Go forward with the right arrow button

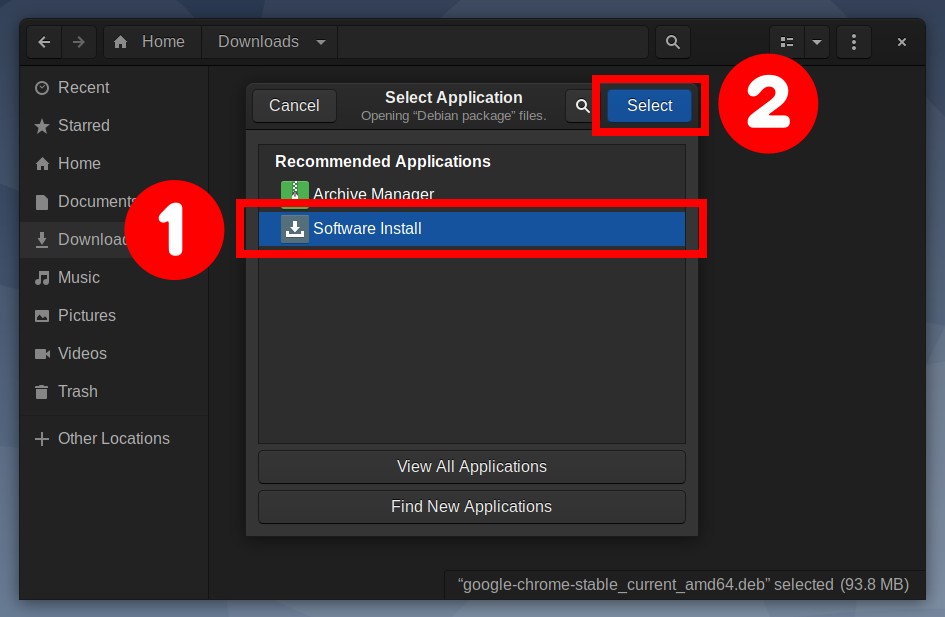(x=79, y=42)
